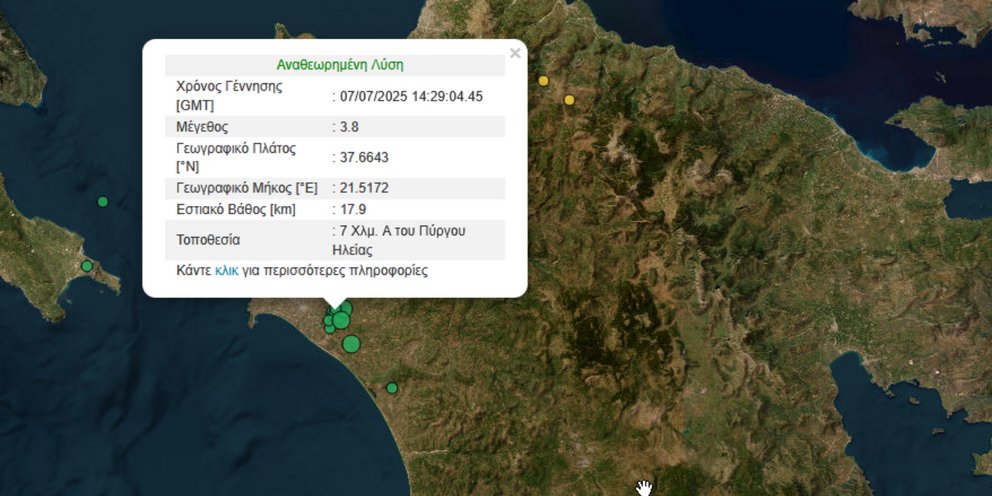Image resolution: width=992 pixels, height=496 pixels.
Task: Click the large isolated green marker below the cluster
Action: (x=351, y=344)
